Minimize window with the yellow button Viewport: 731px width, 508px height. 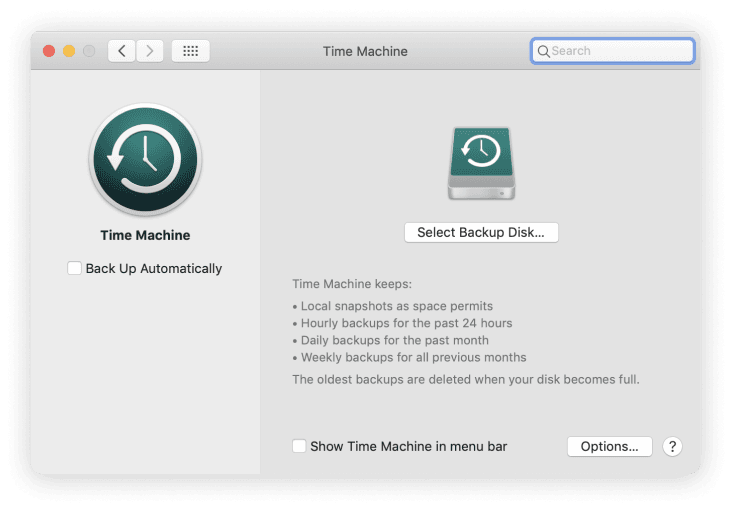pyautogui.click(x=69, y=51)
